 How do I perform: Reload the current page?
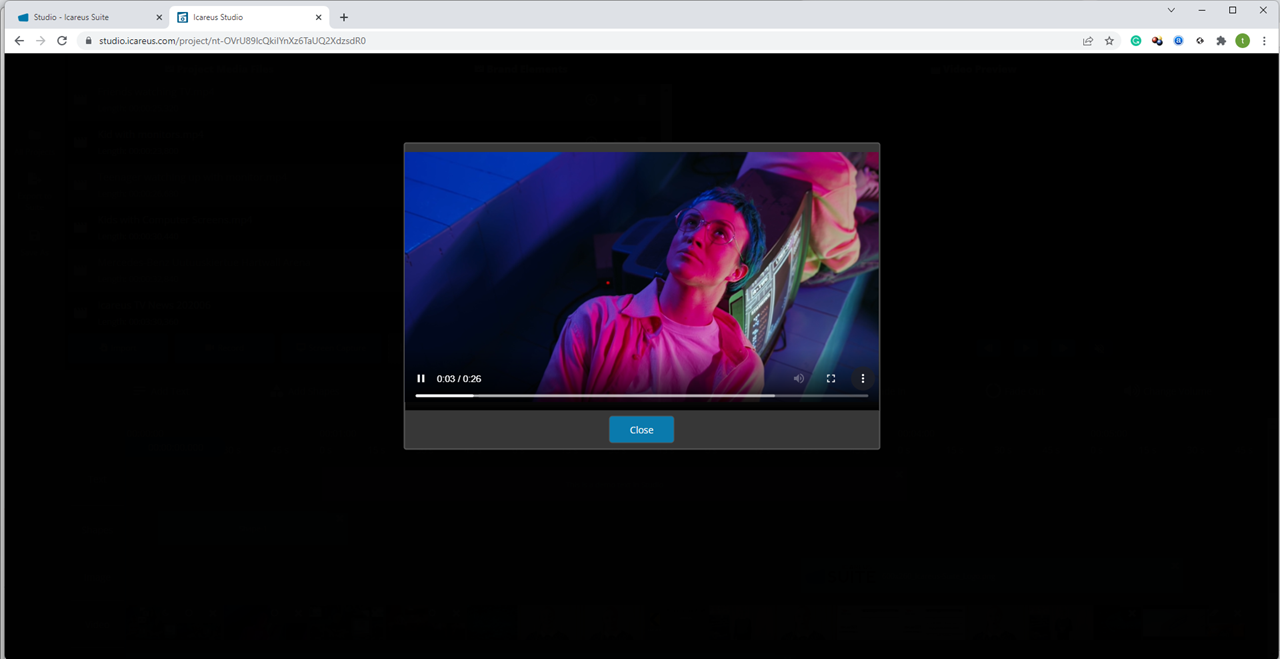(62, 41)
